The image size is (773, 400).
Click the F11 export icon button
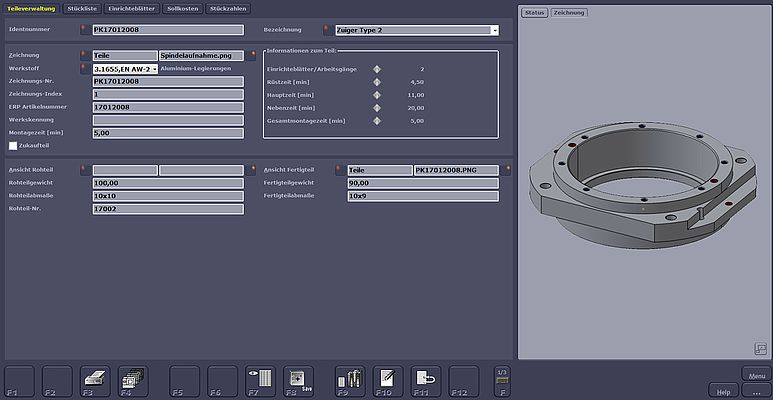point(425,380)
